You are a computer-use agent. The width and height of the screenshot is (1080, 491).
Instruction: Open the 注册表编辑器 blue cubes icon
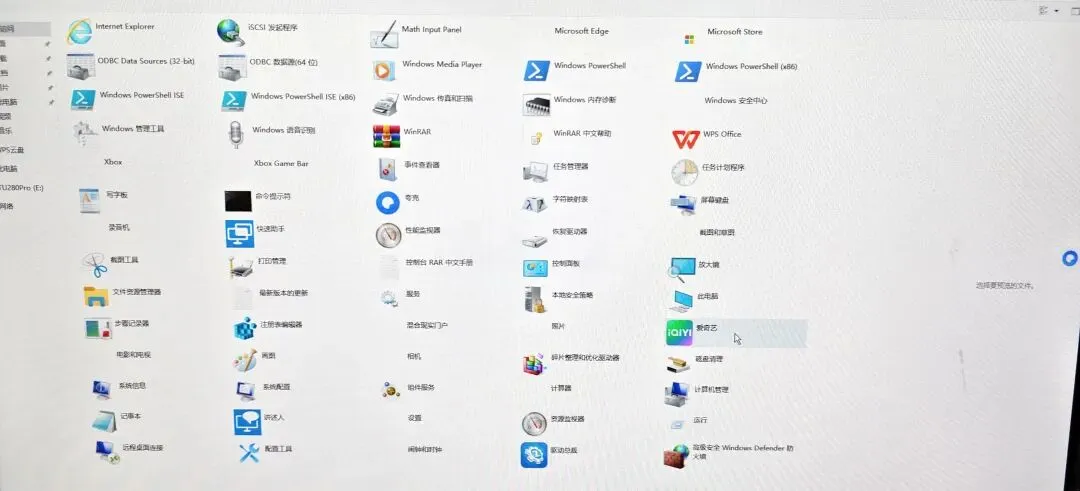[245, 328]
